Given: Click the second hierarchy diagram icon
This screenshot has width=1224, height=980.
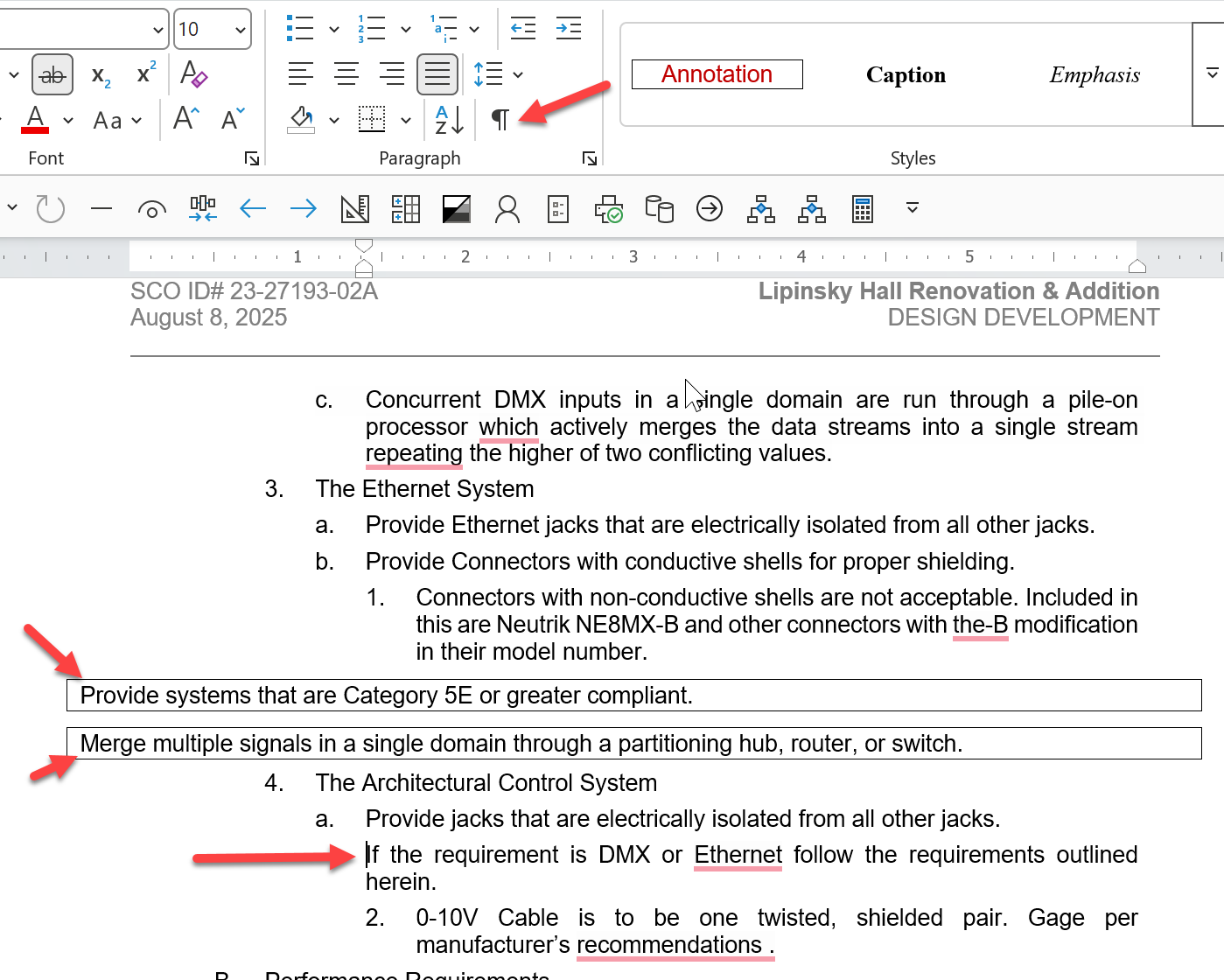Looking at the screenshot, I should coord(811,208).
